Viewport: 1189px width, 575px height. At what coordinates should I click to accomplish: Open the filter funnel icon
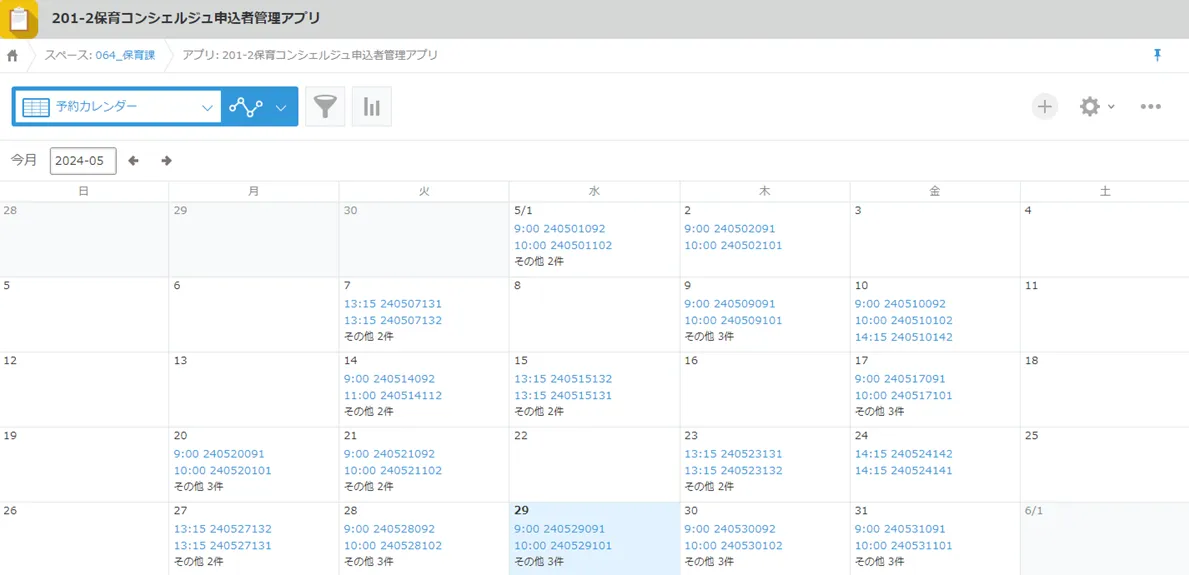(325, 107)
